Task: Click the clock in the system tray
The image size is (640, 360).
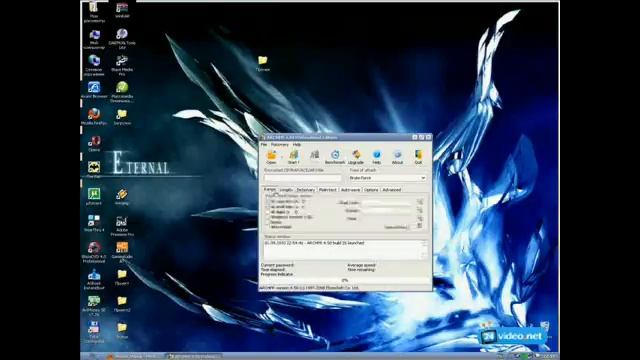Action: pos(549,356)
